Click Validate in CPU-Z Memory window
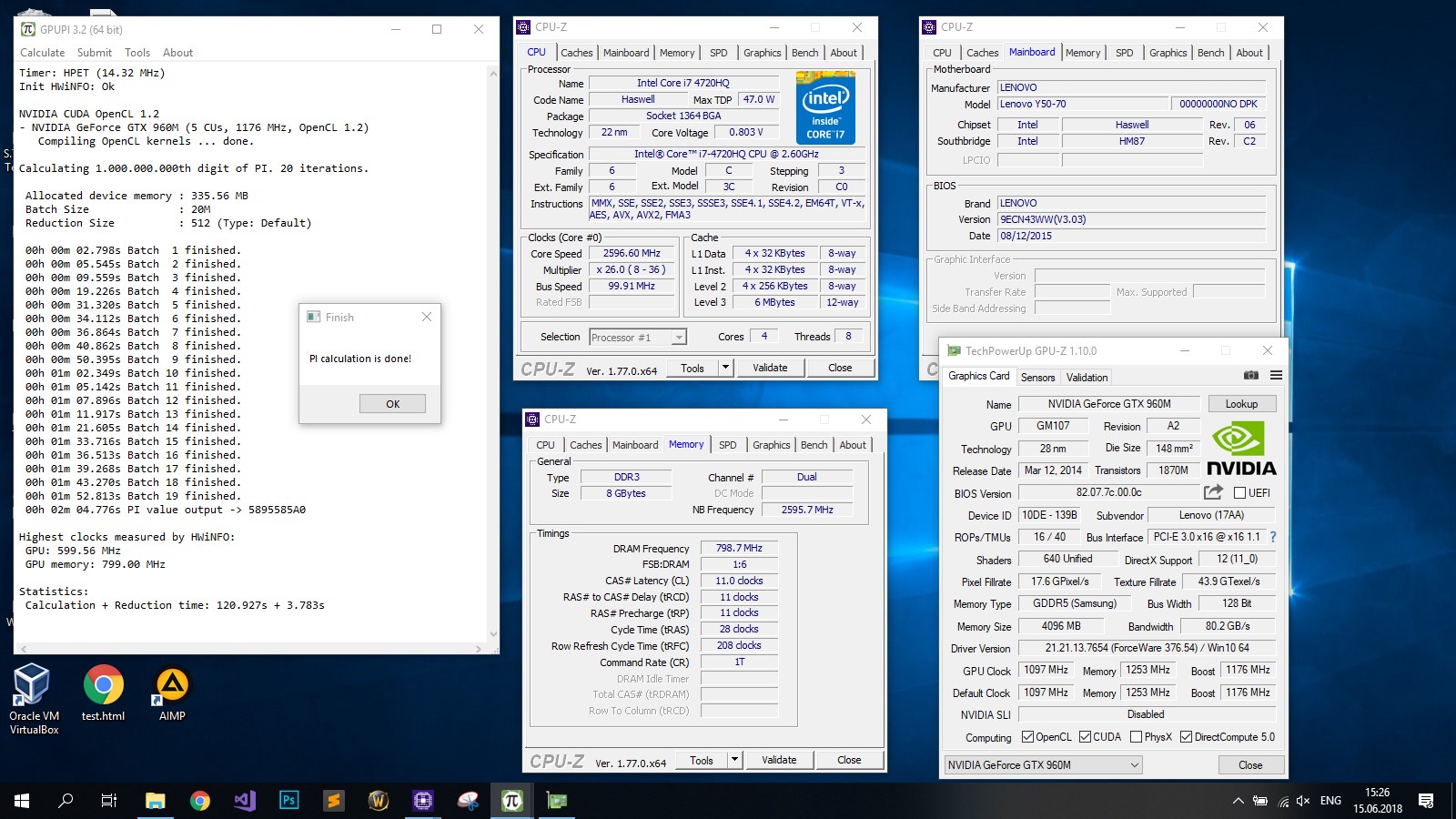This screenshot has width=1456, height=819. pyautogui.click(x=779, y=760)
